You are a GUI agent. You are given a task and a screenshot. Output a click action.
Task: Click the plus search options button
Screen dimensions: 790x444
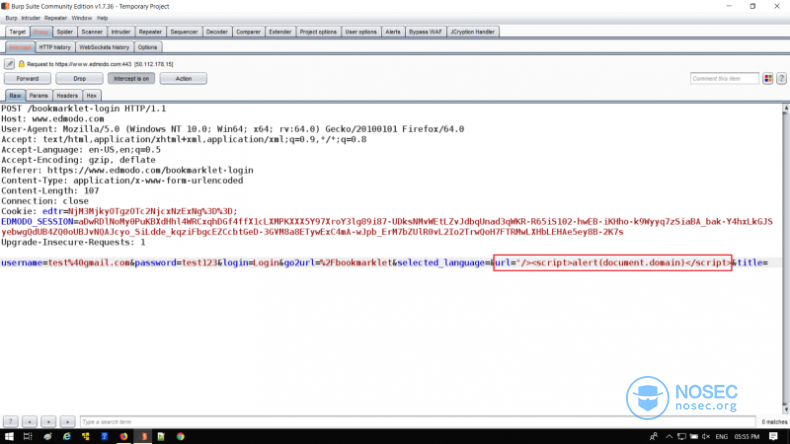point(48,422)
